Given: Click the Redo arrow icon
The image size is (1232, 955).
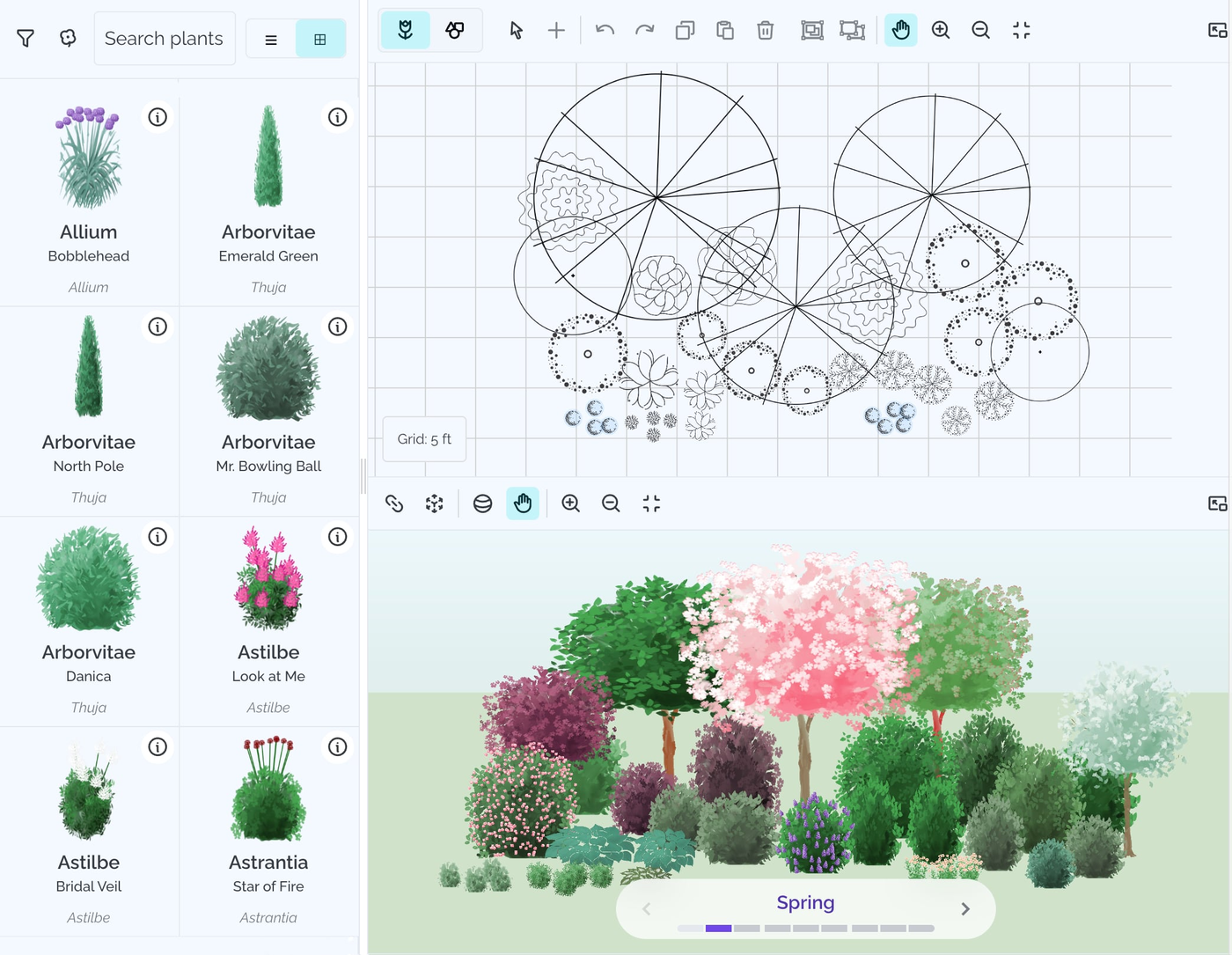Looking at the screenshot, I should [643, 29].
